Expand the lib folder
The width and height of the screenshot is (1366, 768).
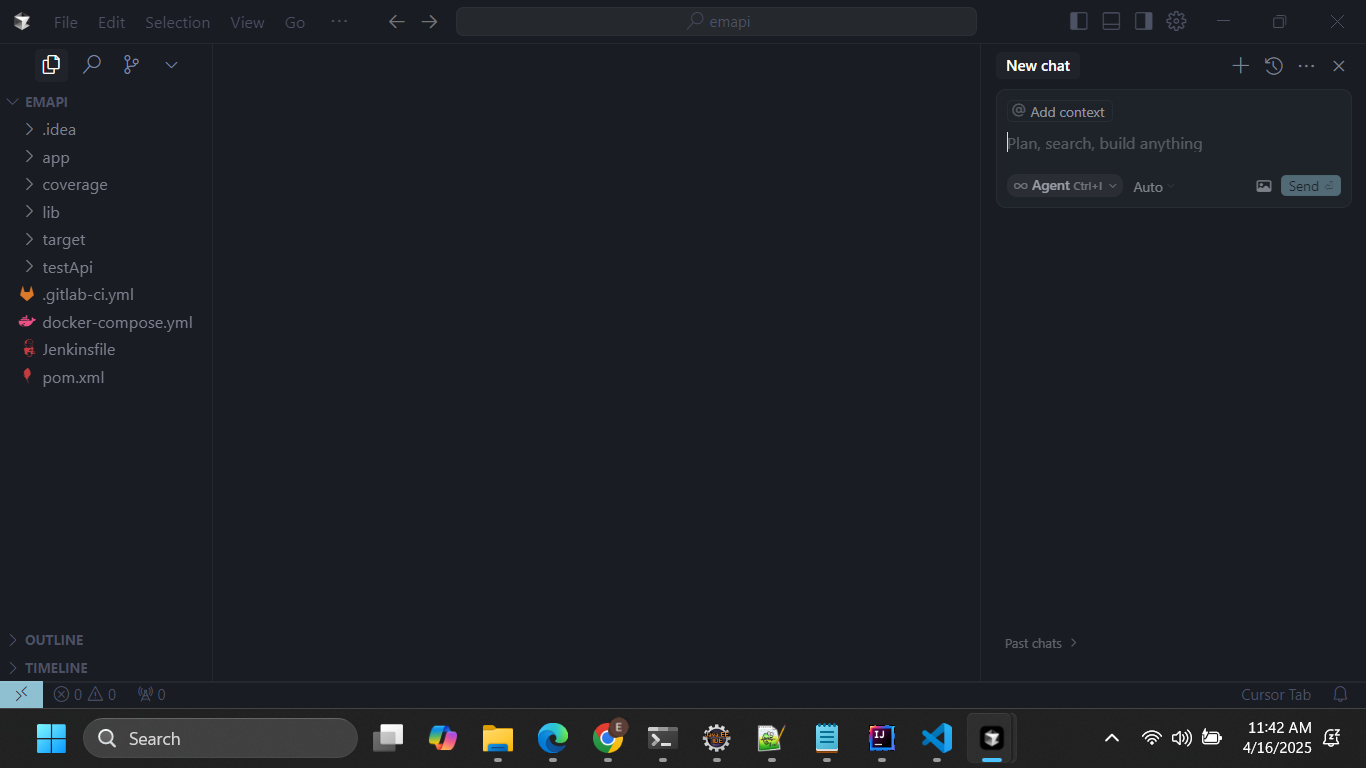(106, 212)
